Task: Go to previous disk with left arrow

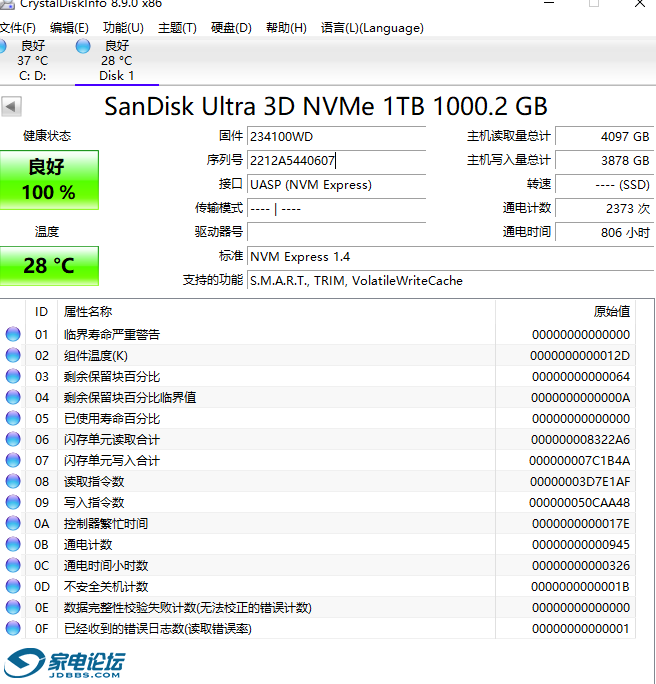Action: [11, 106]
